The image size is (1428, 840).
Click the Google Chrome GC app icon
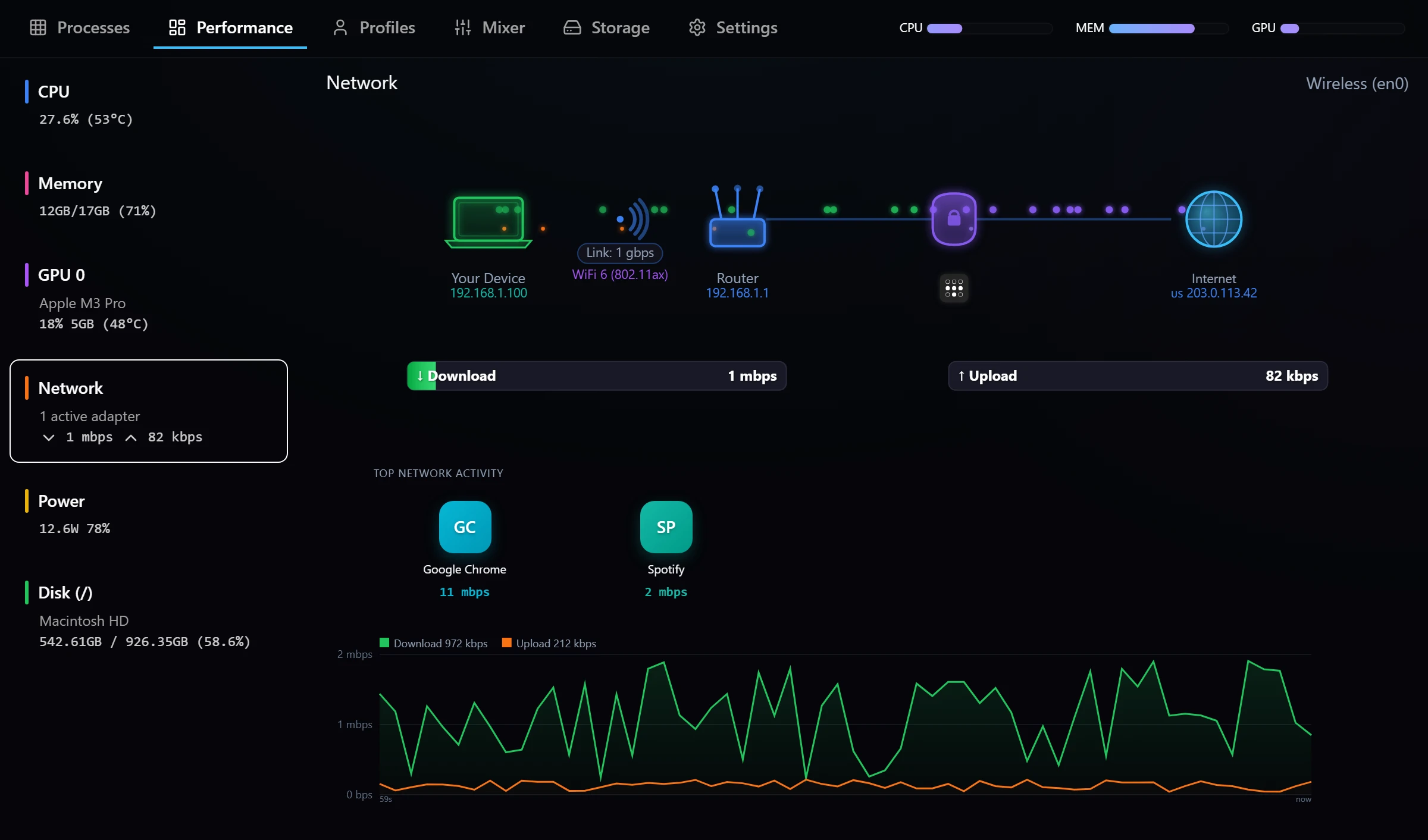pyautogui.click(x=465, y=526)
